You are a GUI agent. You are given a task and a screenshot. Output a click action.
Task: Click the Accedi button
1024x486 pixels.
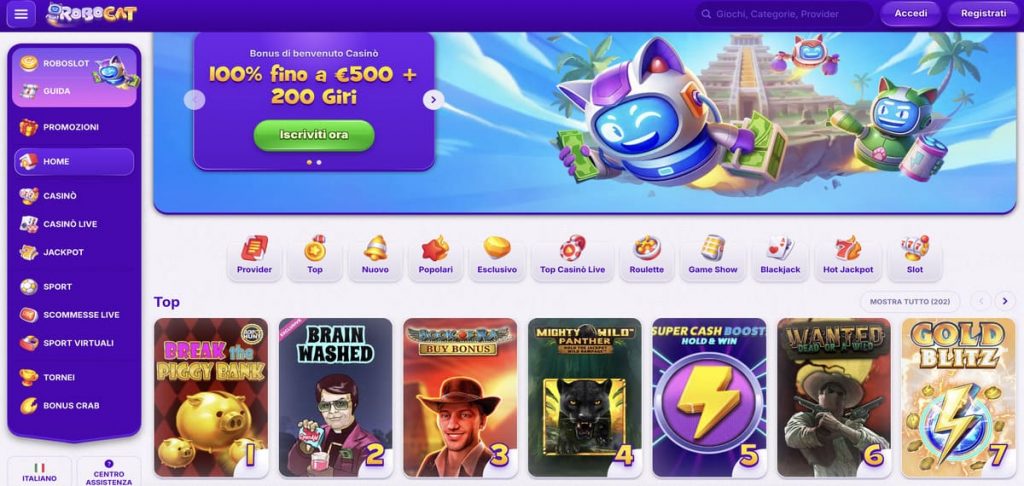(910, 14)
